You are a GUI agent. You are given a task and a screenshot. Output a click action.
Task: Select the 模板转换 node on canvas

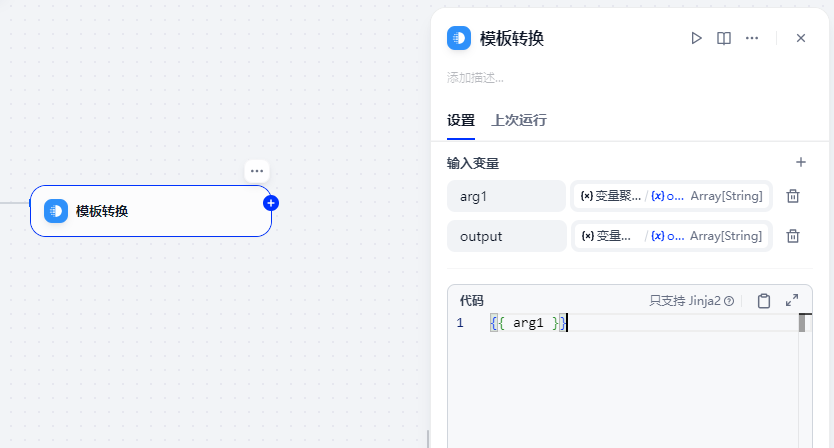[x=151, y=211]
